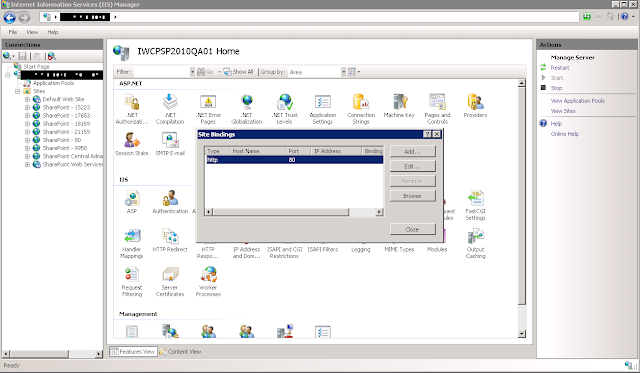Expand the Default Web Site node

coord(27,99)
